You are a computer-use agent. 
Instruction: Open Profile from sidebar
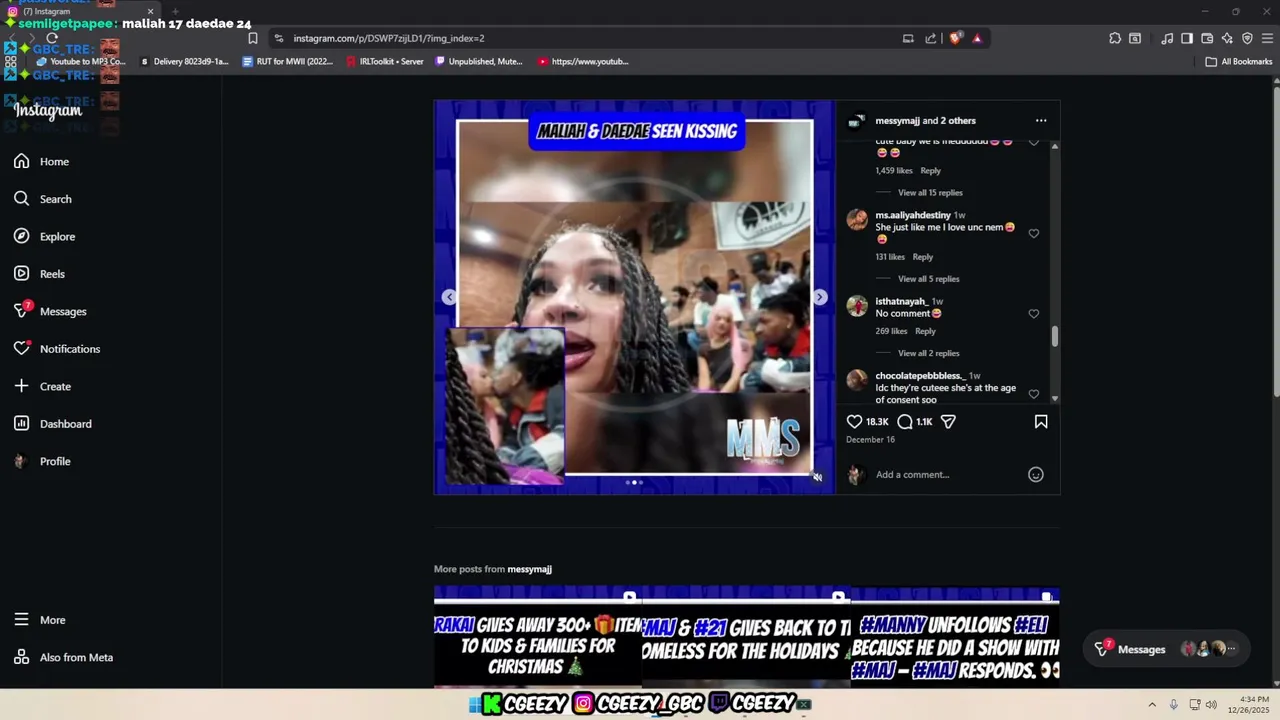point(42,461)
